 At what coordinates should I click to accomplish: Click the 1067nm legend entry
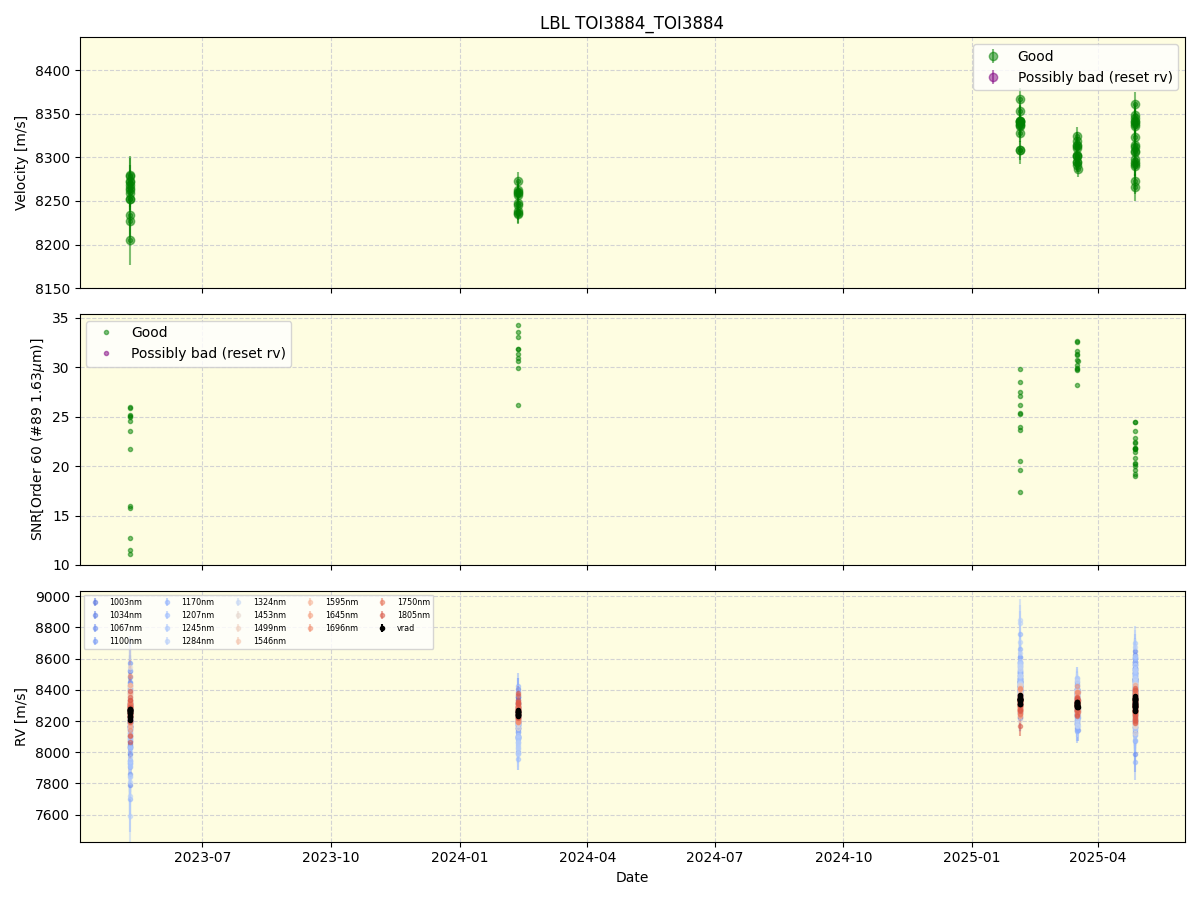coord(125,628)
